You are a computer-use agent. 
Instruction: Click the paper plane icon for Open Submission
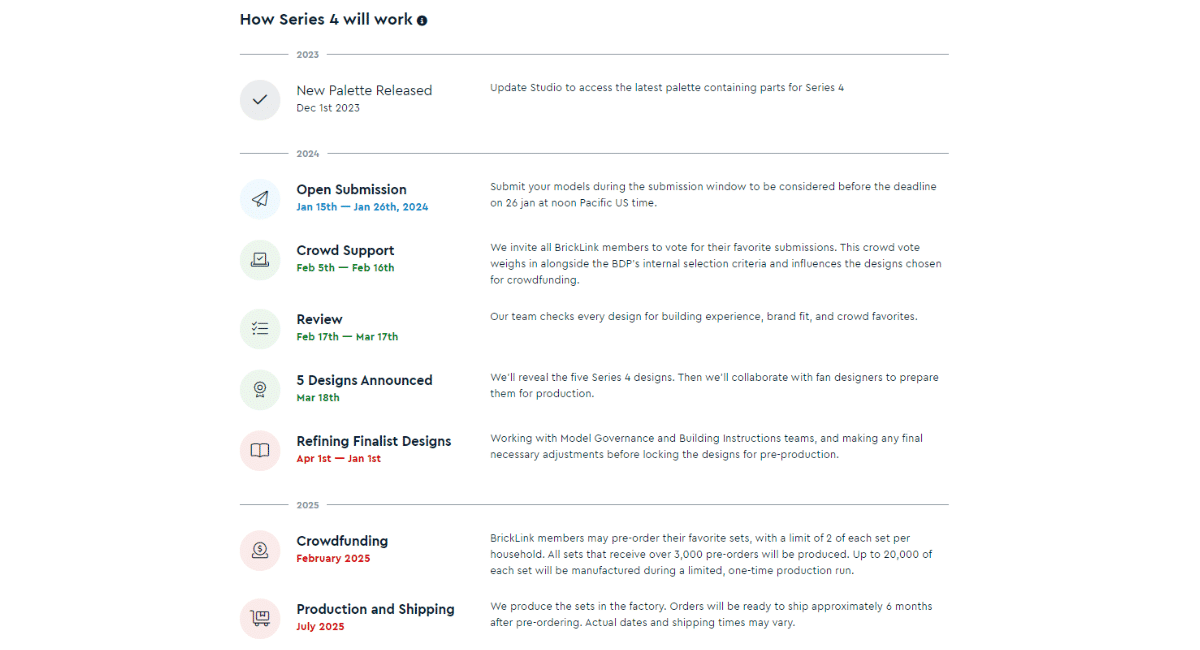pos(260,199)
